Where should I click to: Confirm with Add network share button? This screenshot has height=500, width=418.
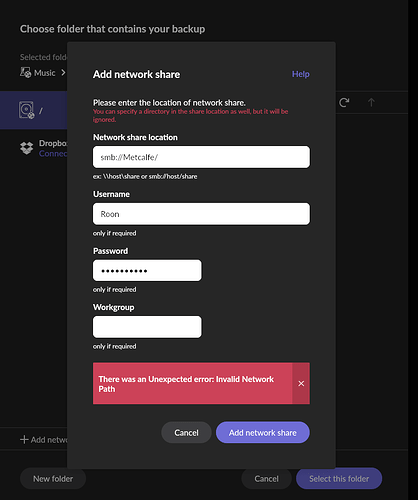(x=263, y=432)
